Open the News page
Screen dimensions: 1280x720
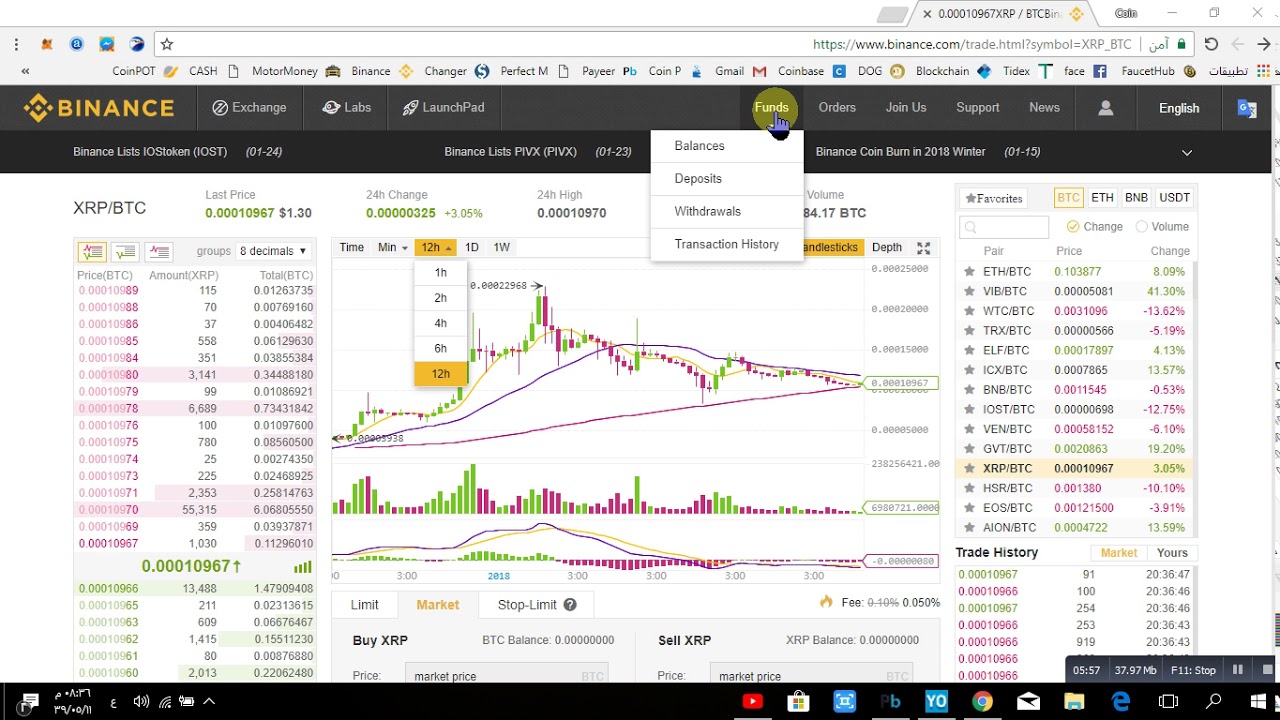pyautogui.click(x=1044, y=108)
